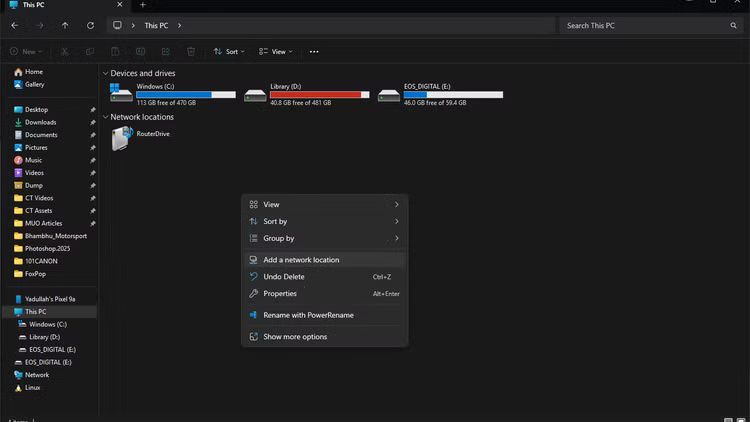The width and height of the screenshot is (750, 422).
Task: Open Linux in the navigation pane
Action: (33, 387)
